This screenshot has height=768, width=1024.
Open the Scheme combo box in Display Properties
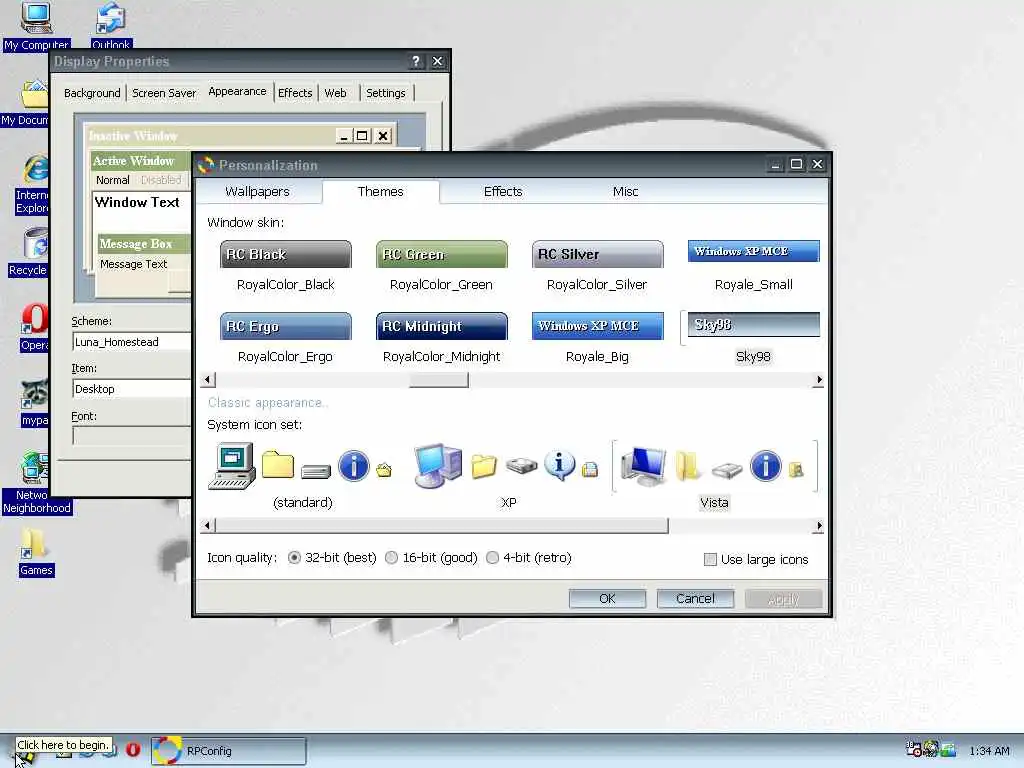131,342
